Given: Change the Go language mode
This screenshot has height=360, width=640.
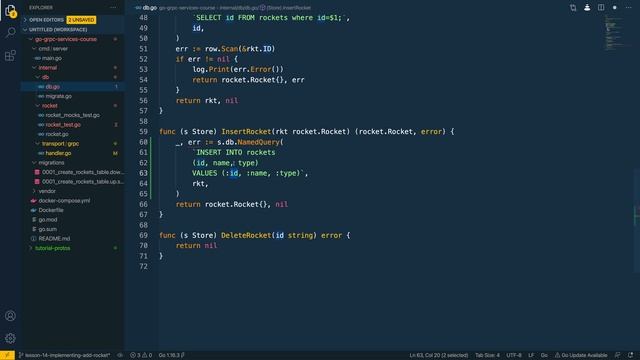Looking at the screenshot, I should [544, 355].
